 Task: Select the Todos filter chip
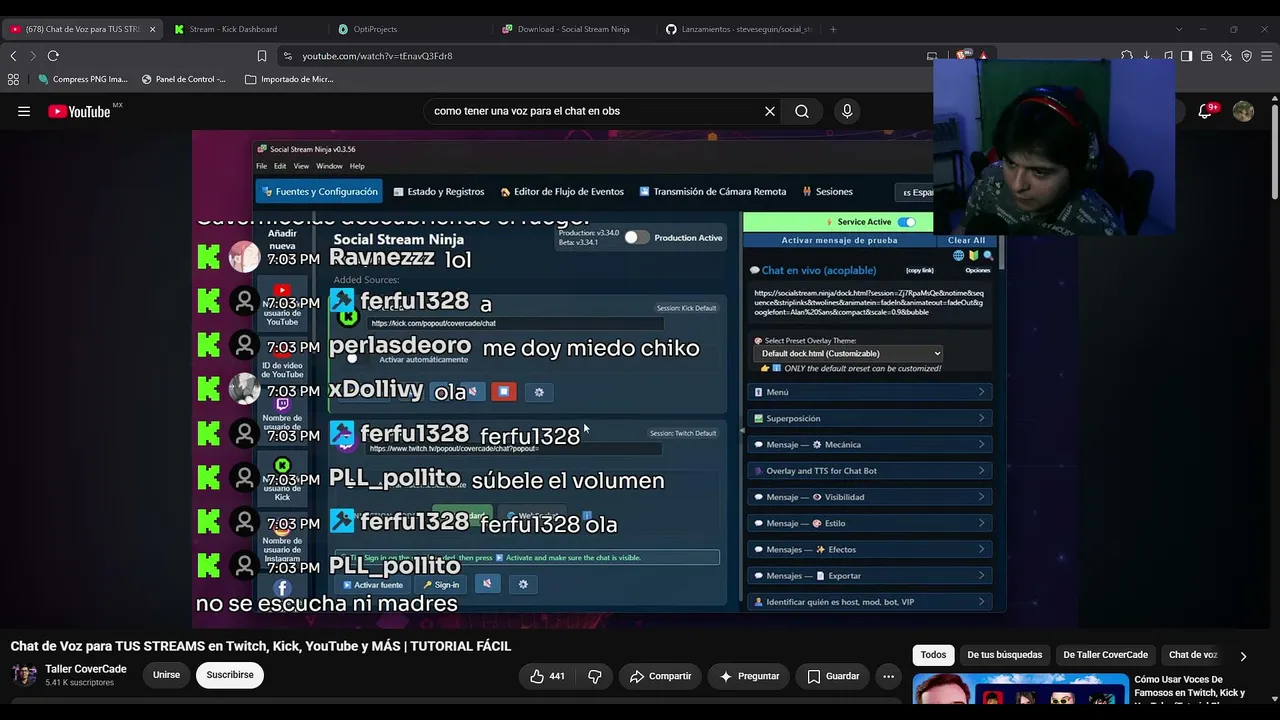coord(933,655)
